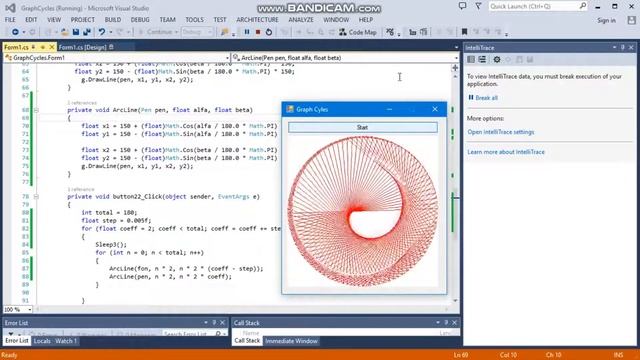This screenshot has width=640, height=360.
Task: Collapse the ArcLine method outline at line 68
Action: click(x=36, y=110)
